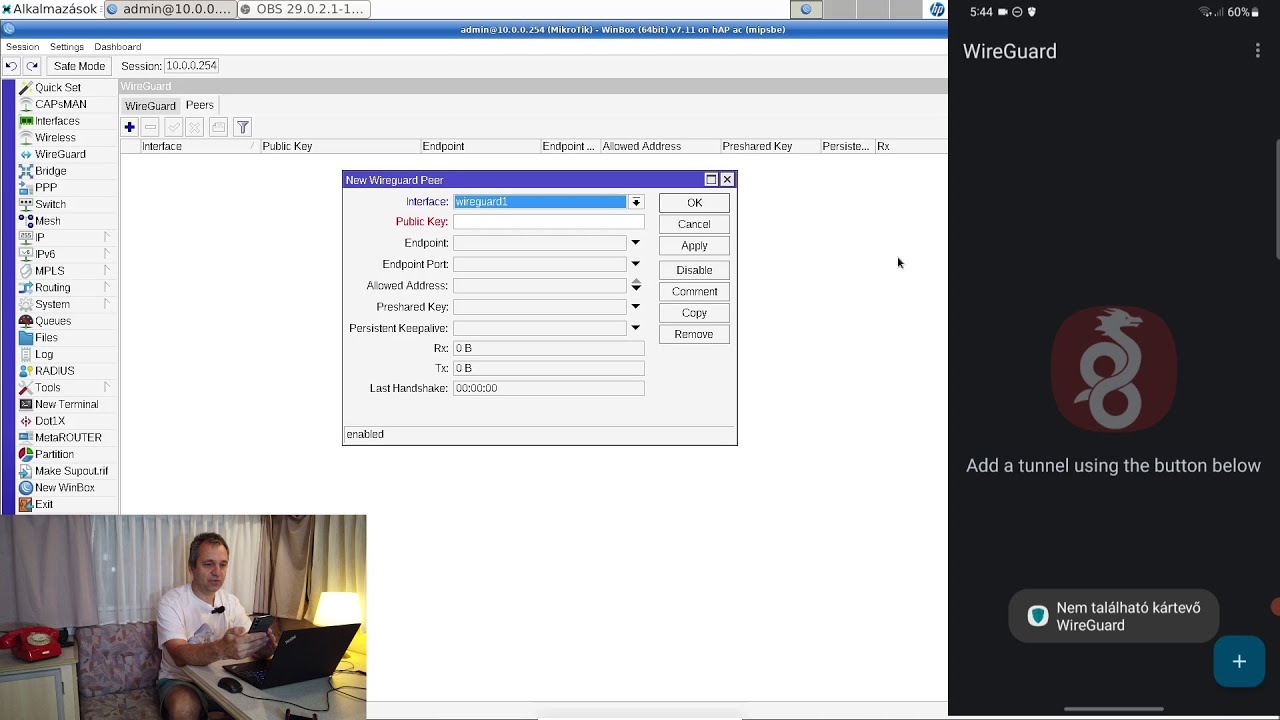Image resolution: width=1280 pixels, height=720 pixels.
Task: Open Queues in sidebar
Action: (x=53, y=321)
